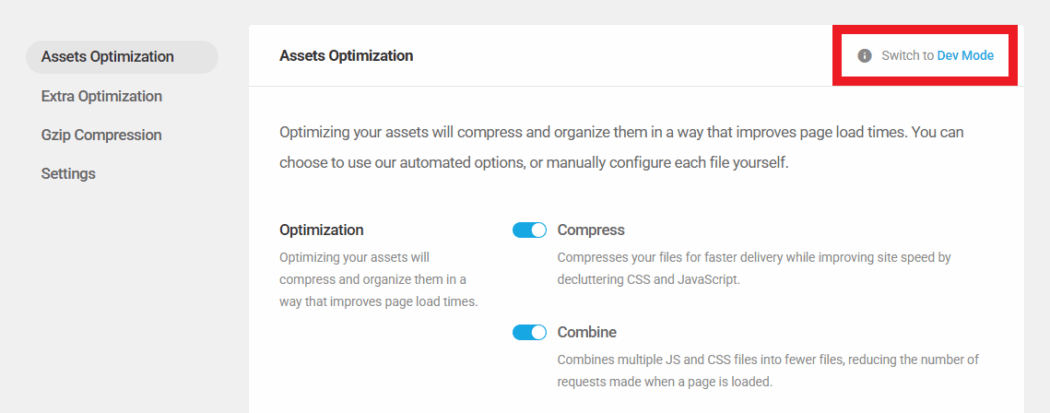Open the Extra Optimization sidebar section
Viewport: 1050px width, 413px height.
[x=101, y=96]
